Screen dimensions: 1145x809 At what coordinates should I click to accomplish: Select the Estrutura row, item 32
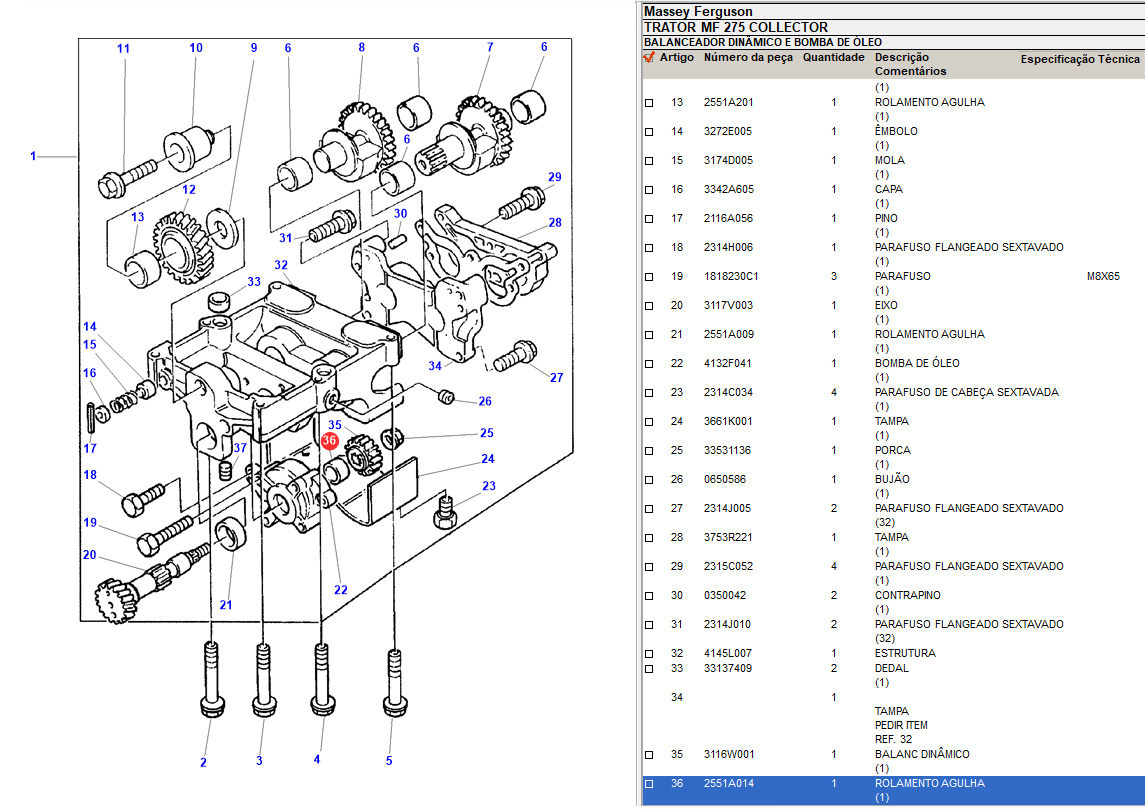click(905, 654)
